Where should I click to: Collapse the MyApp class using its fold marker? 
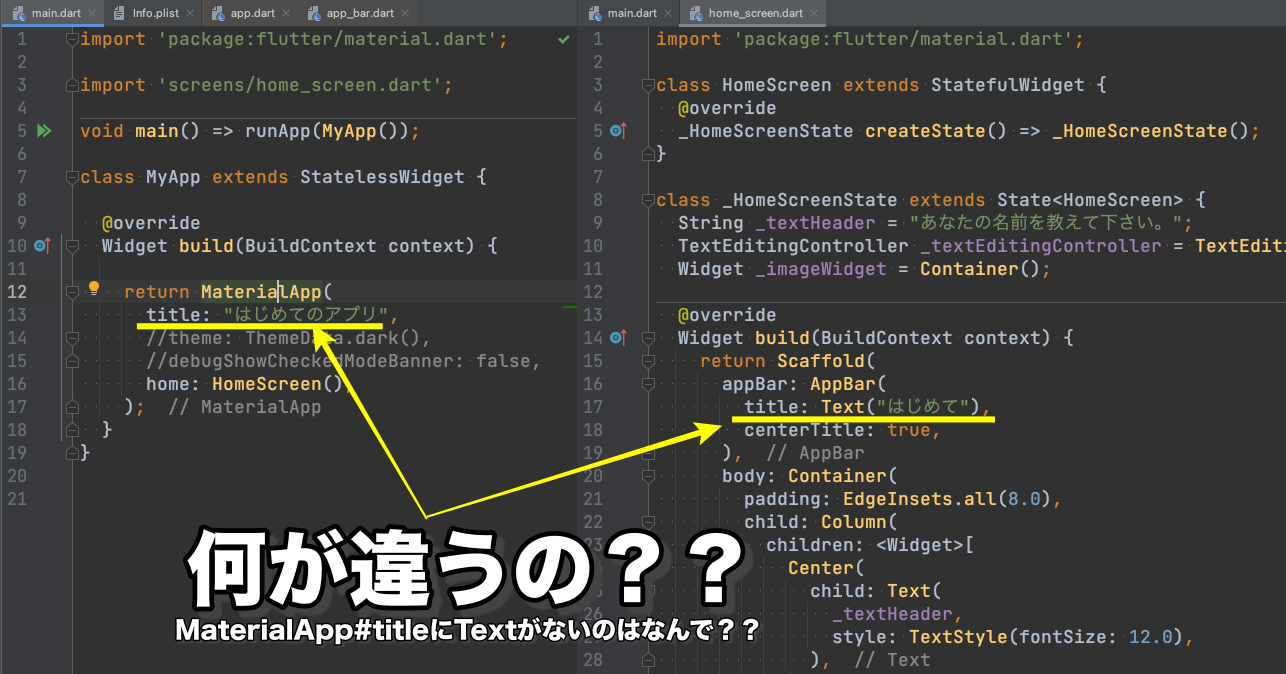[72, 176]
